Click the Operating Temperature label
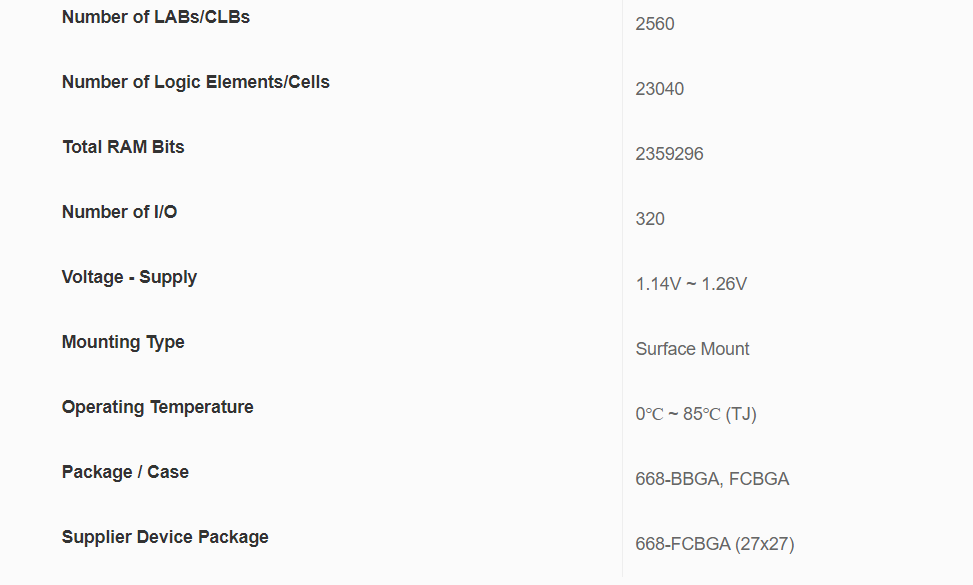 click(157, 407)
